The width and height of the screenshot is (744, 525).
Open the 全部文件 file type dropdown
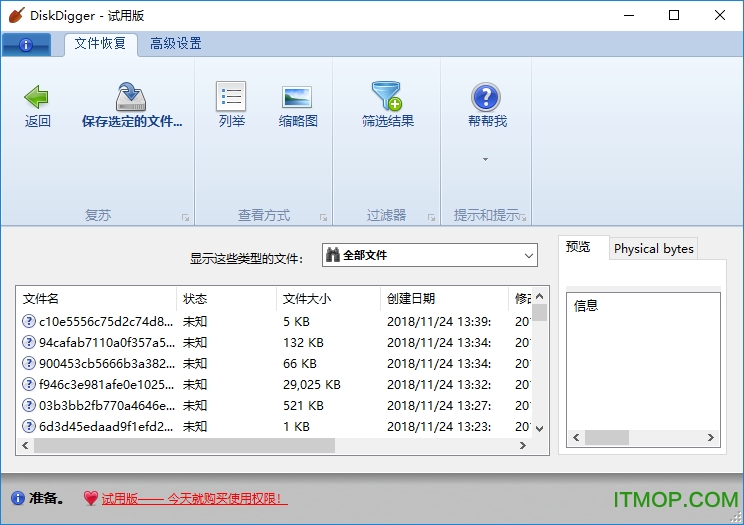pos(429,255)
